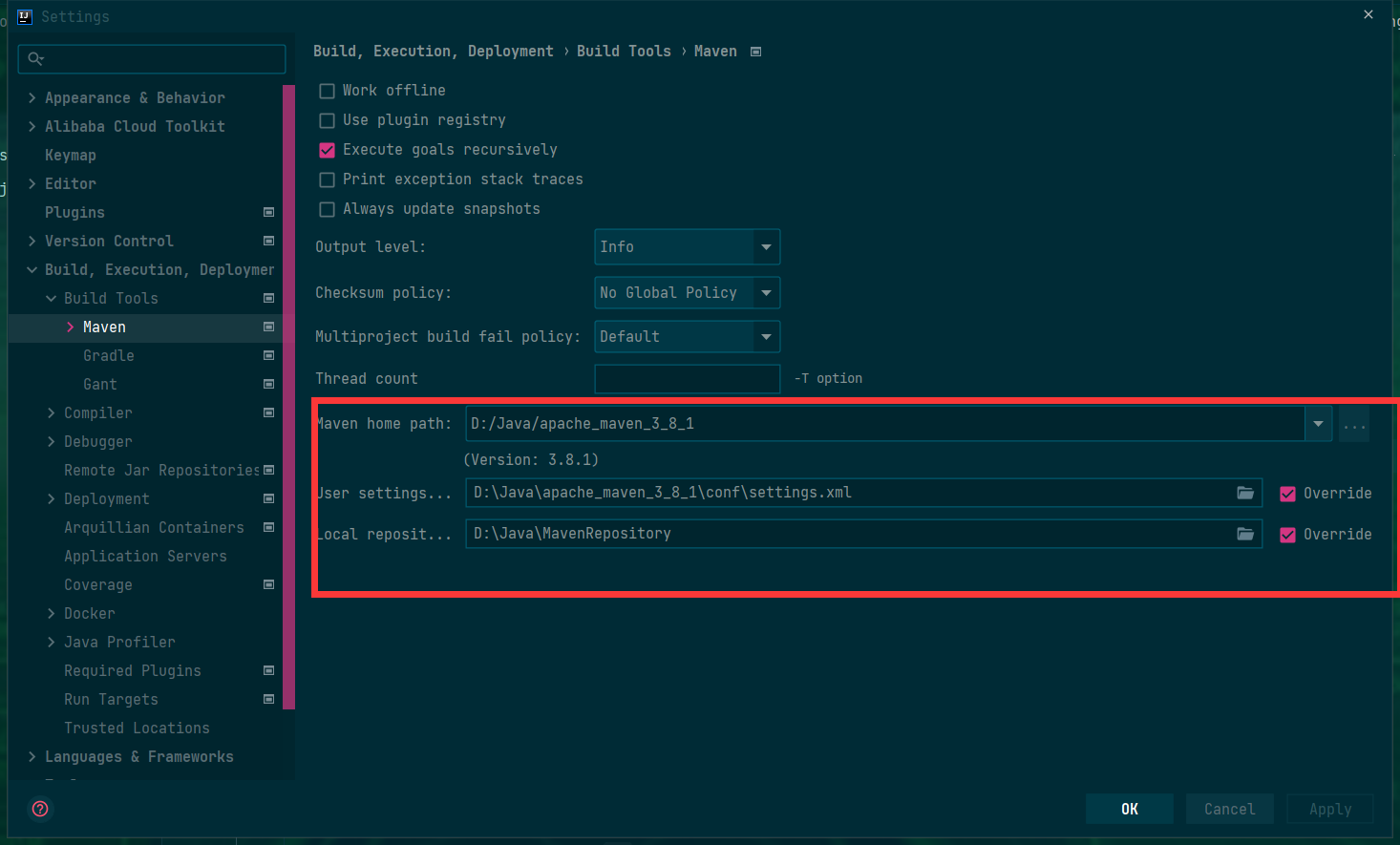Click the project-level icon on the Compiler row
This screenshot has width=1400, height=845.
(268, 412)
